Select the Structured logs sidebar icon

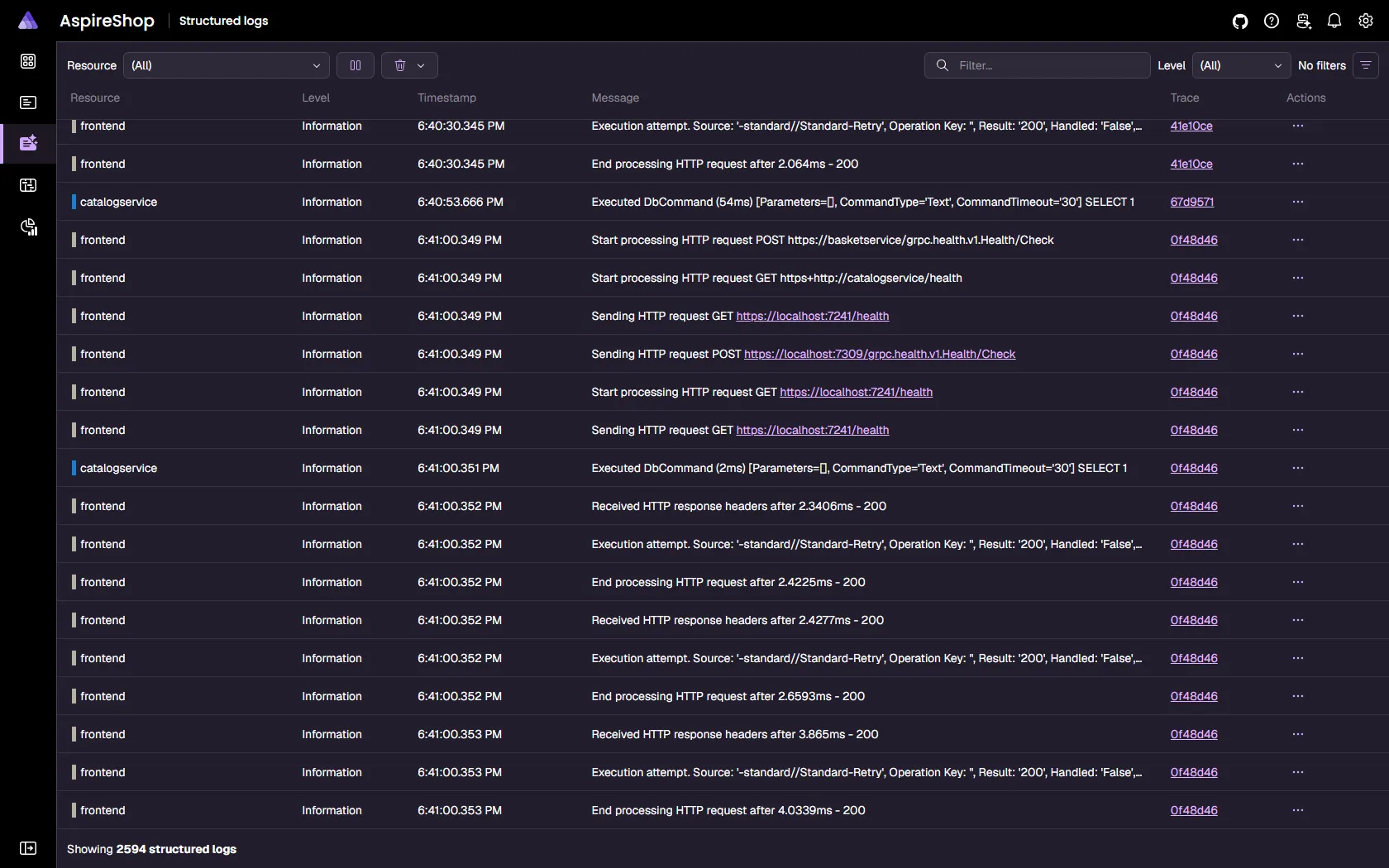pyautogui.click(x=28, y=143)
